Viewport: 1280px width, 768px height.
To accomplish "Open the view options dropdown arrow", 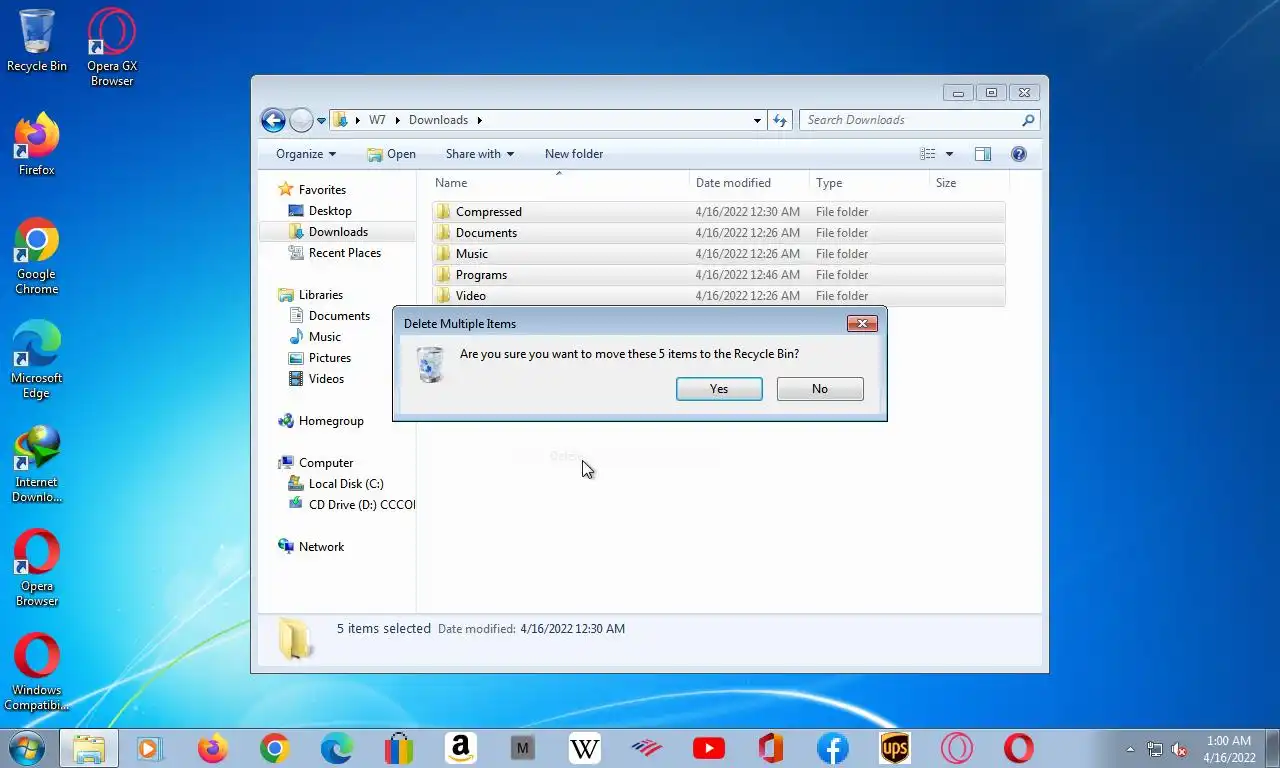I will pos(949,154).
